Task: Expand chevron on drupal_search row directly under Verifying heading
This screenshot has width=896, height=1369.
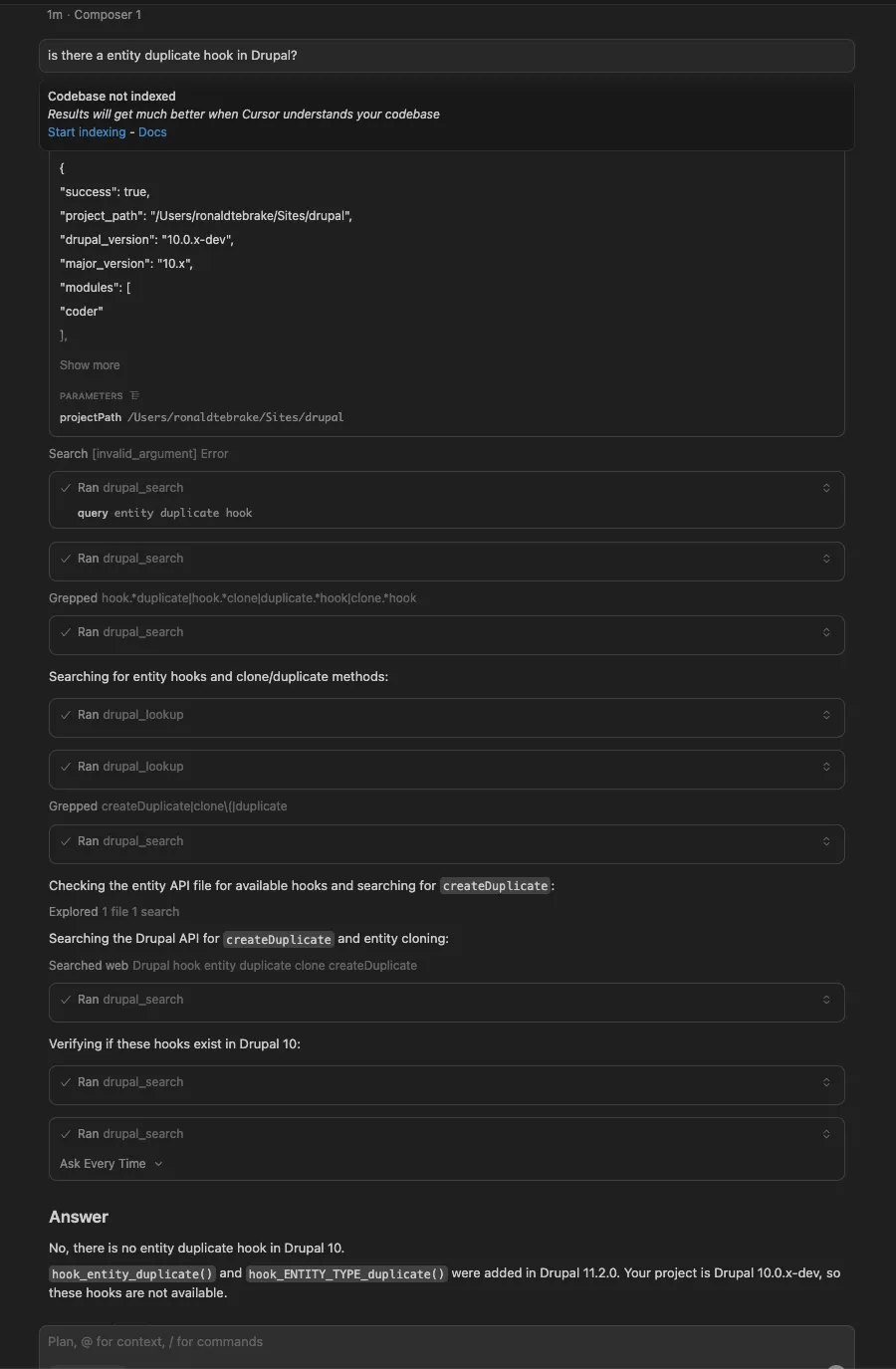Action: [825, 1082]
